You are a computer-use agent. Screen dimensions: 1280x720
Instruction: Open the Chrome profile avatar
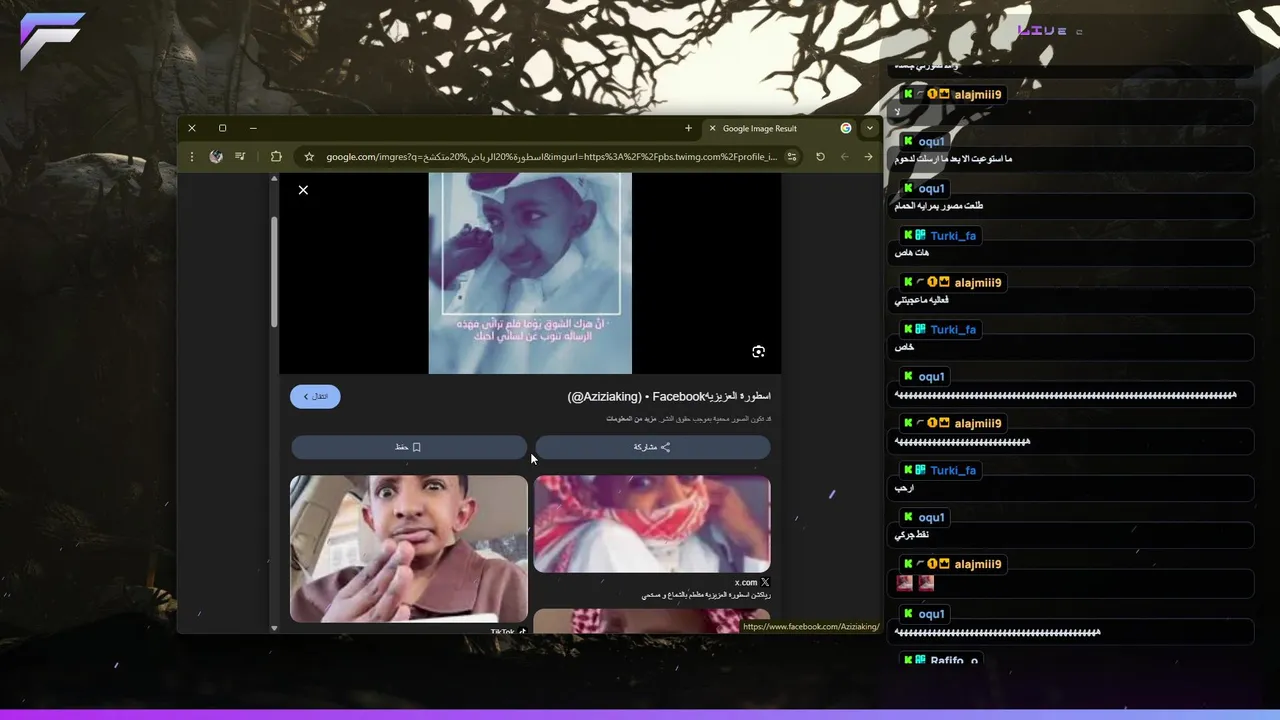click(216, 157)
